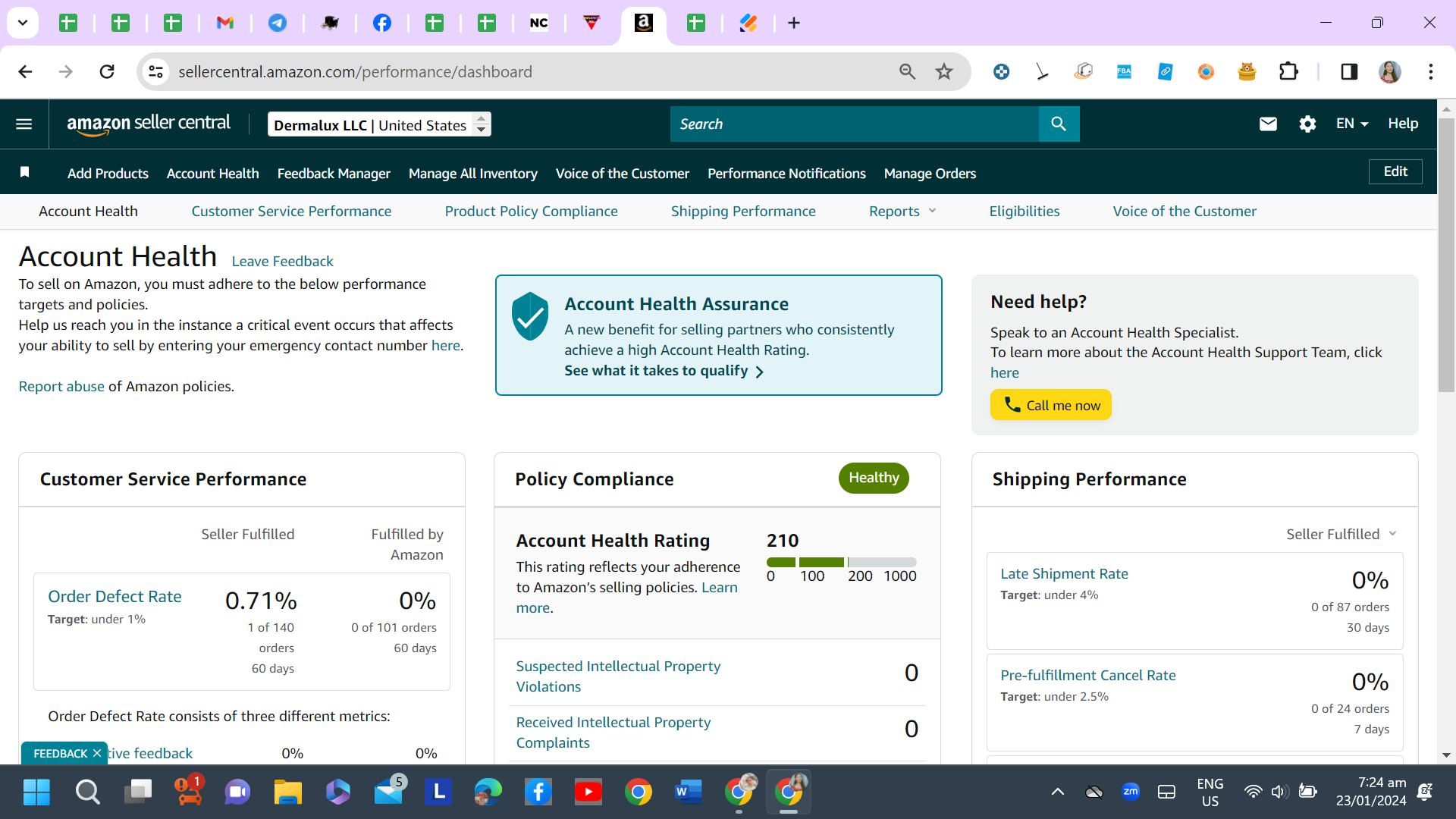Click the Voice of the Customer sub-tab
1456x819 pixels.
tap(1185, 212)
